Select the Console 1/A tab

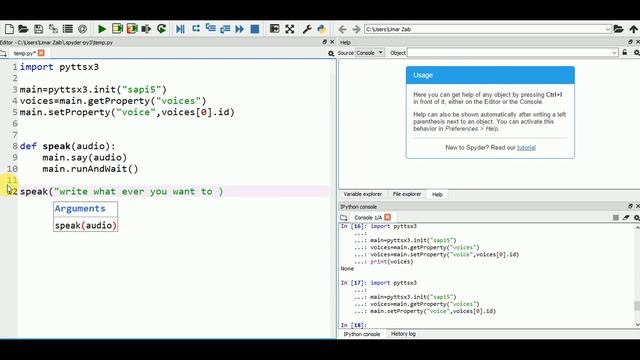(368, 218)
